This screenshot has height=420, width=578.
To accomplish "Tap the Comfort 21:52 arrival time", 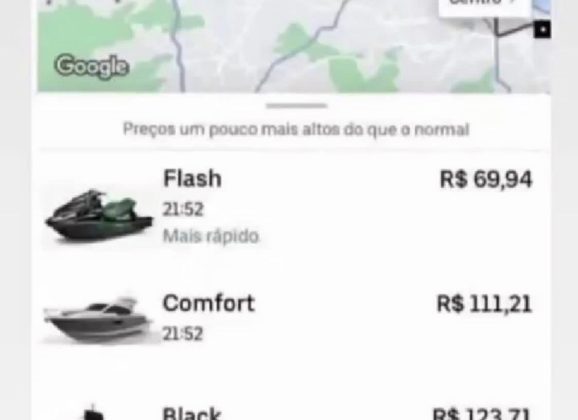I will 183,334.
